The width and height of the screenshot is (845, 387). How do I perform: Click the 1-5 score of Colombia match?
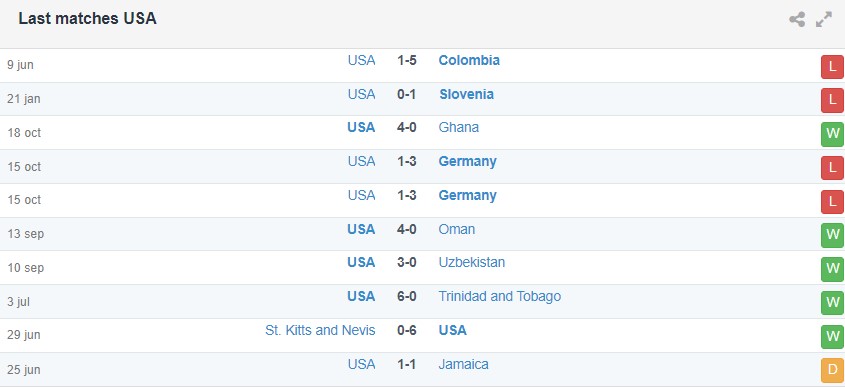(407, 60)
